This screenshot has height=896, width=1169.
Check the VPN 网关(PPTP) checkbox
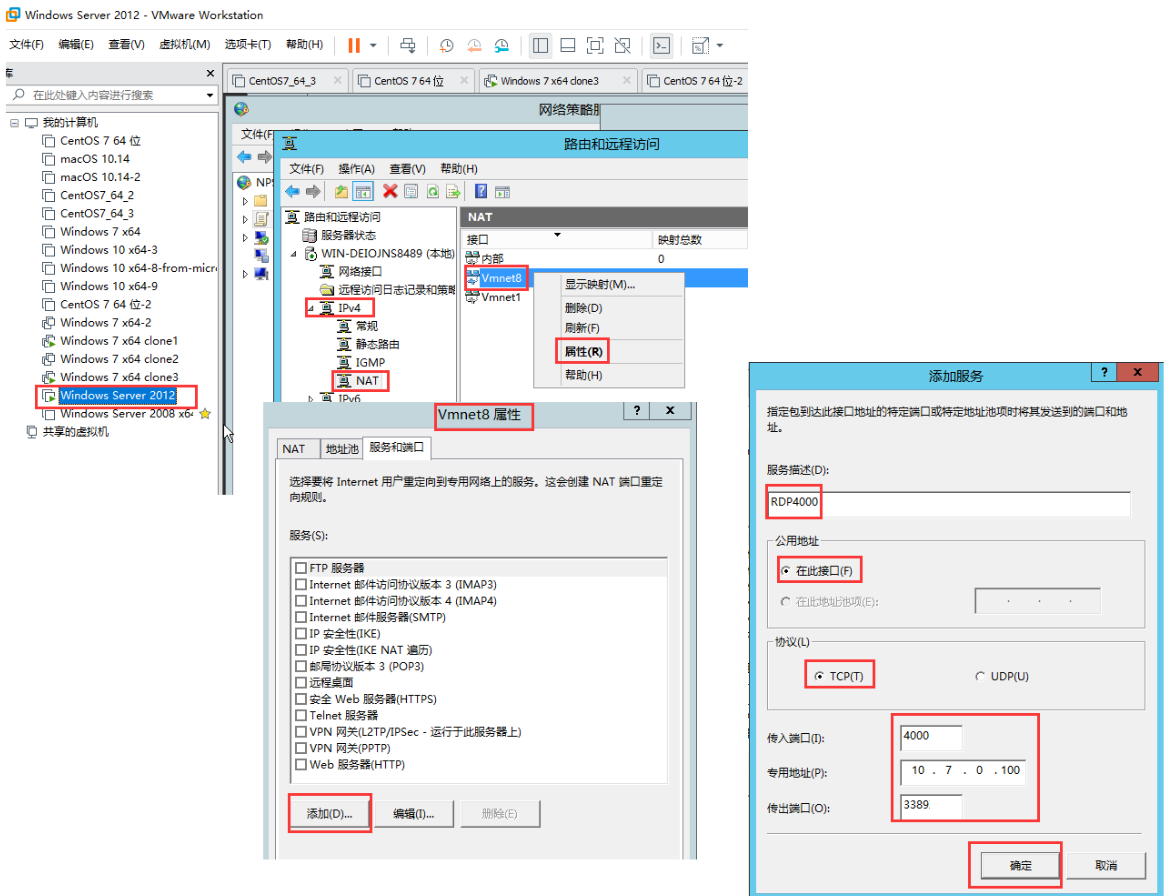point(301,748)
